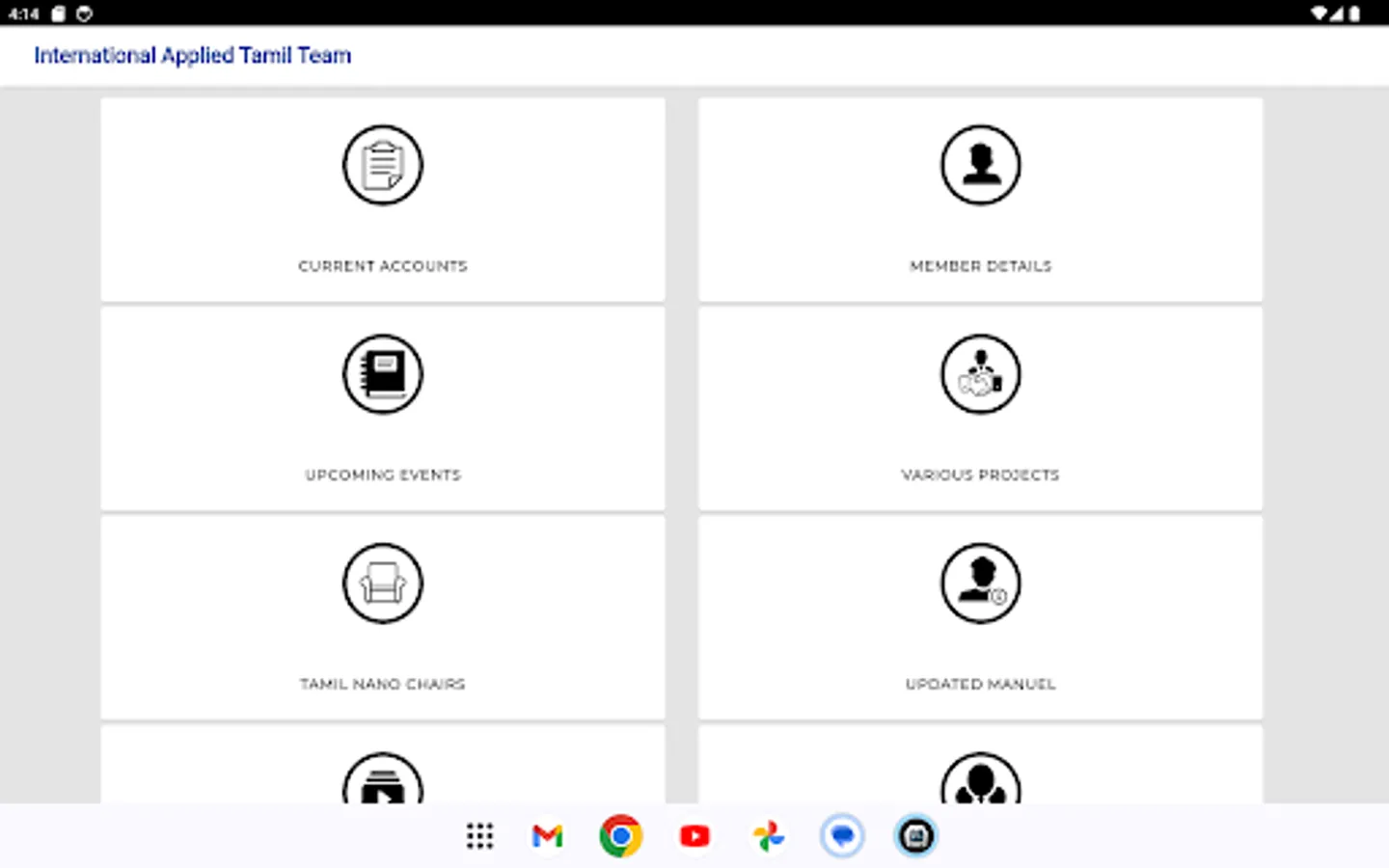Screen dimensions: 1389x868
Task: Open the Current Accounts clipboard icon
Action: point(383,165)
